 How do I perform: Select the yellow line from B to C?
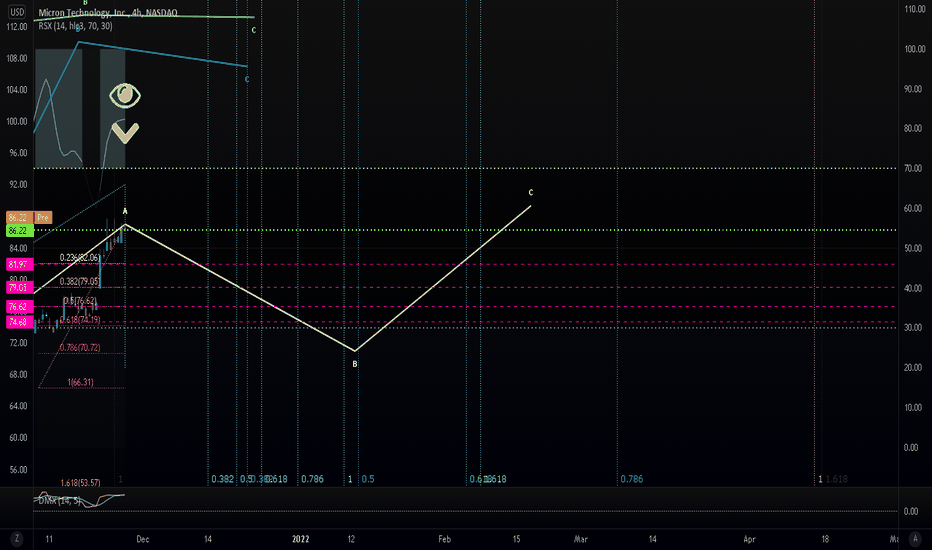tap(443, 278)
